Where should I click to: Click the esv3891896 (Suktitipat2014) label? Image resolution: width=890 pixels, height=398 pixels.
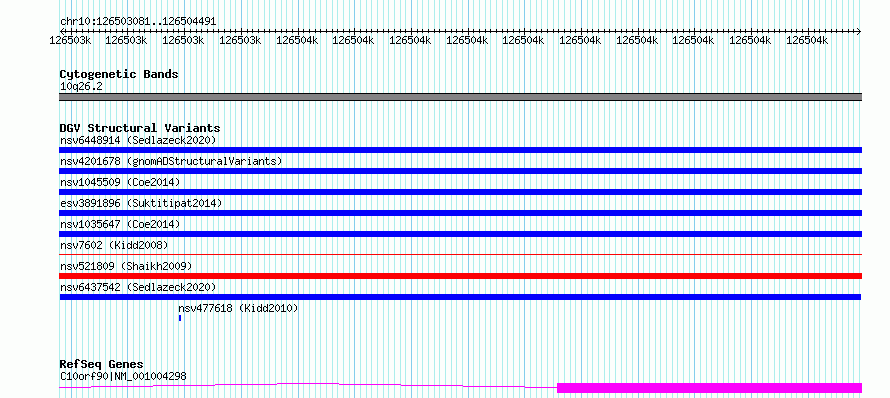141,203
